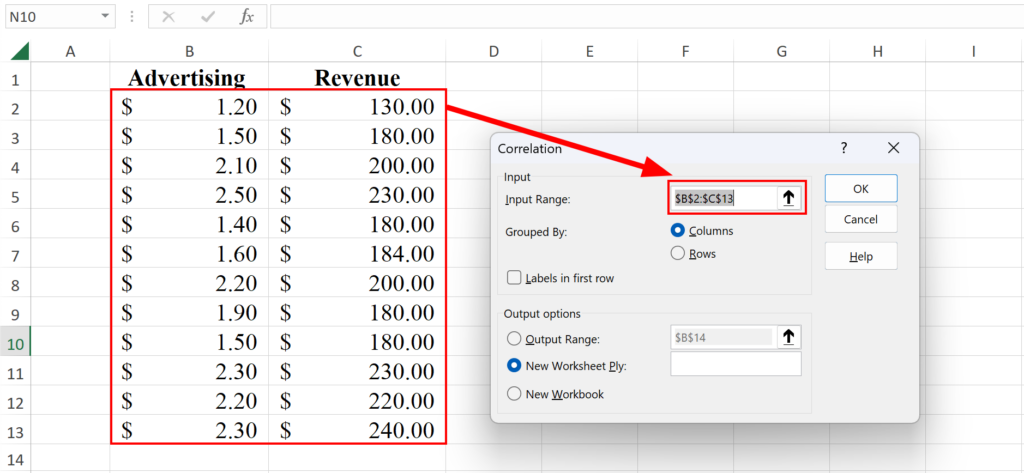Click the Insert Function fx icon
The height and width of the screenshot is (473, 1024).
point(246,17)
